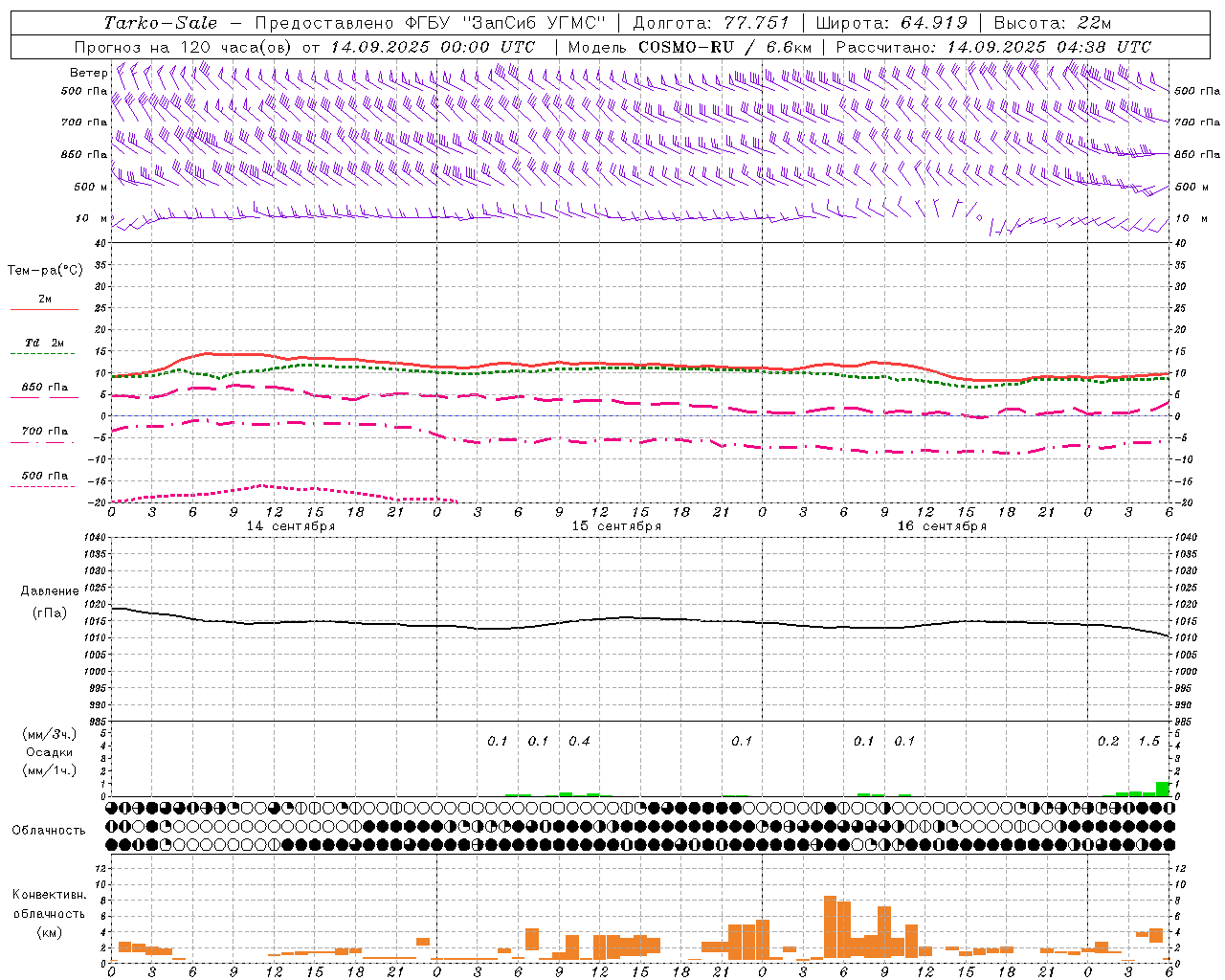The width and height of the screenshot is (1225, 980).
Task: Click the Облачность cloudiness label
Action: [49, 831]
